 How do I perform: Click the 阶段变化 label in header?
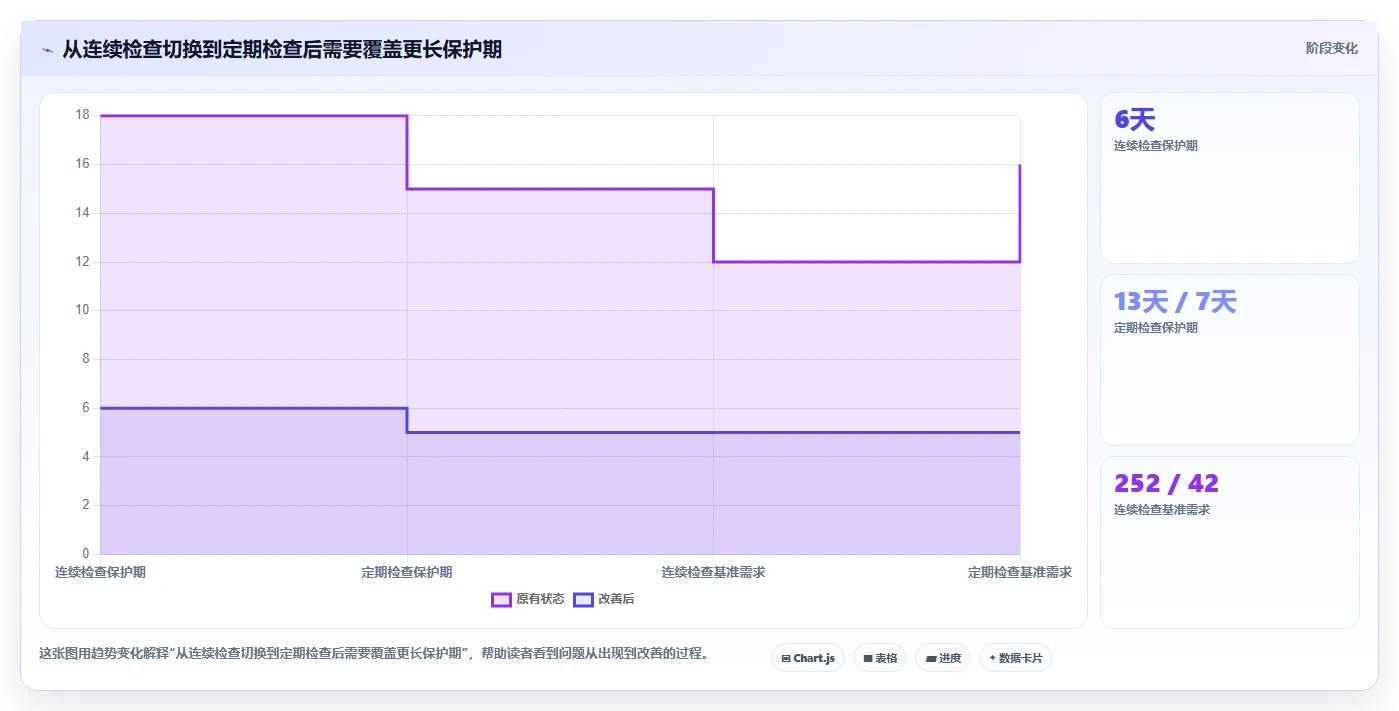(x=1332, y=48)
